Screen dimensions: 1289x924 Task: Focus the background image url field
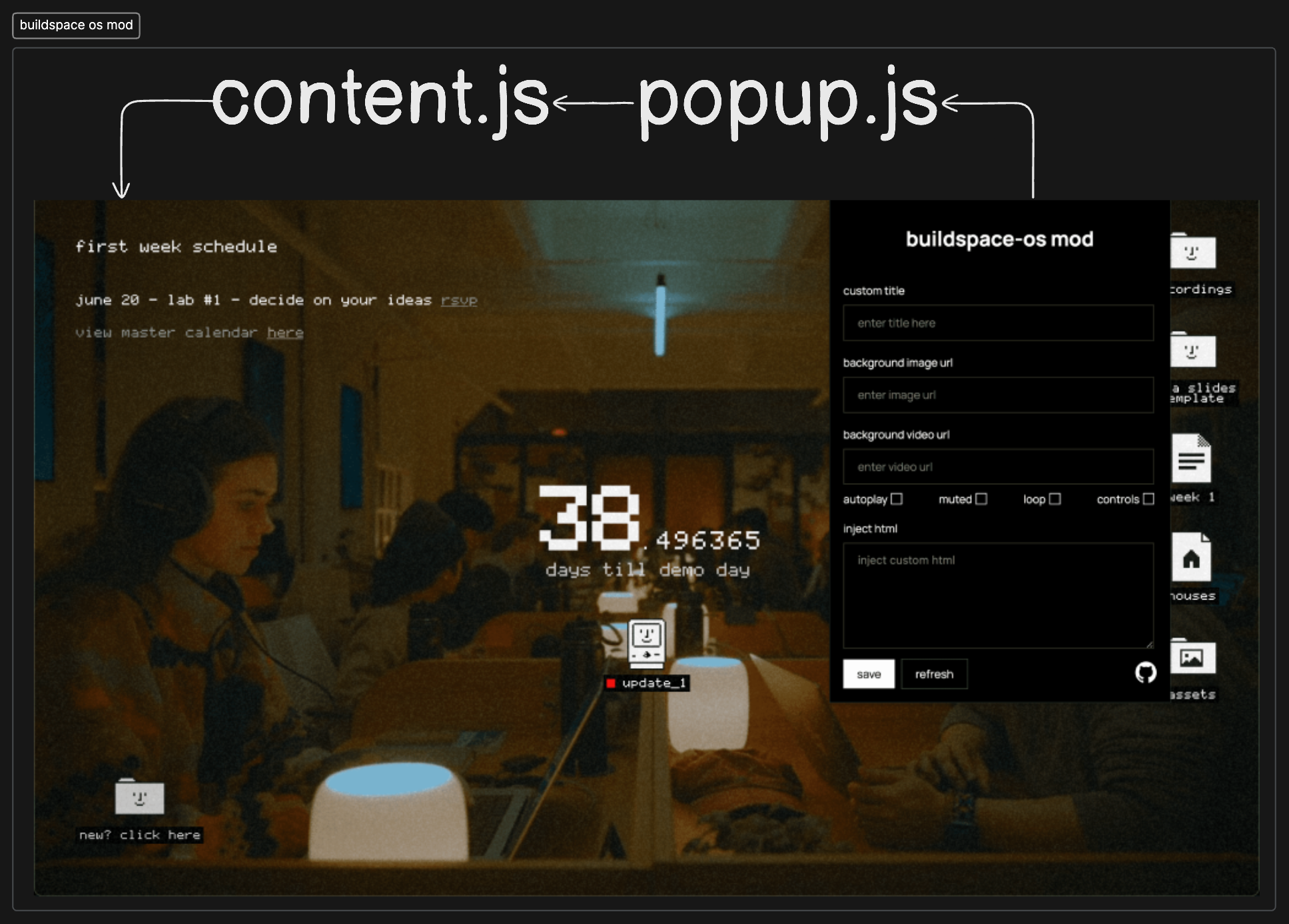tap(997, 395)
